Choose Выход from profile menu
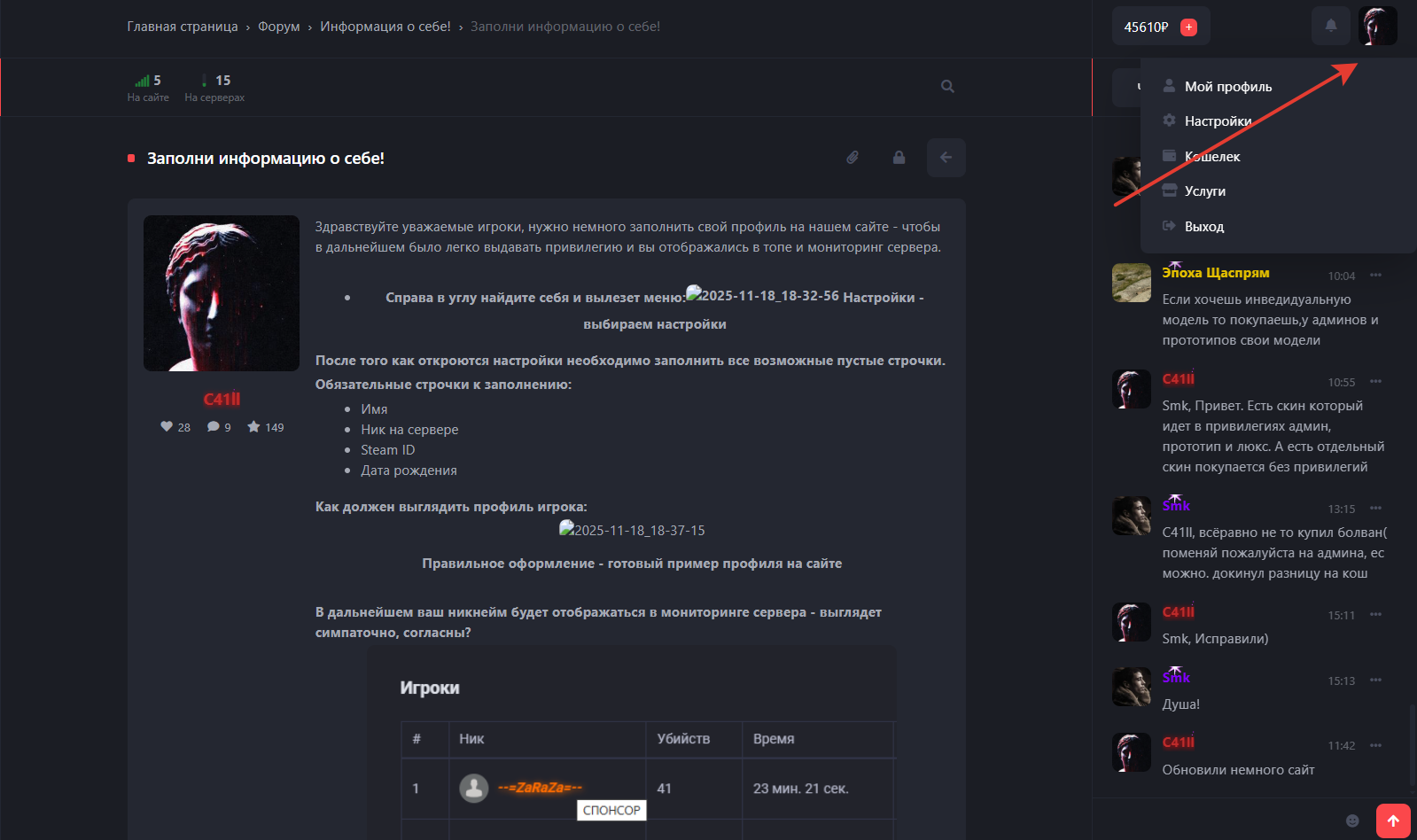Viewport: 1417px width, 840px height. pos(1203,226)
